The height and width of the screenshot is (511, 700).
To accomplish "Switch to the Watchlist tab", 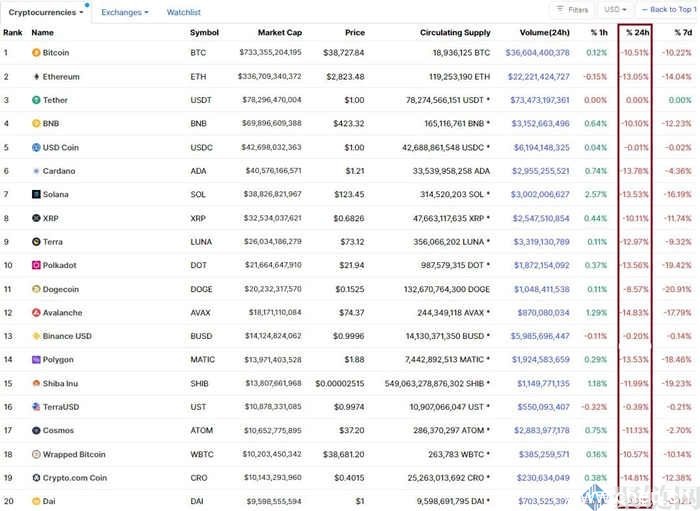I will (x=183, y=12).
